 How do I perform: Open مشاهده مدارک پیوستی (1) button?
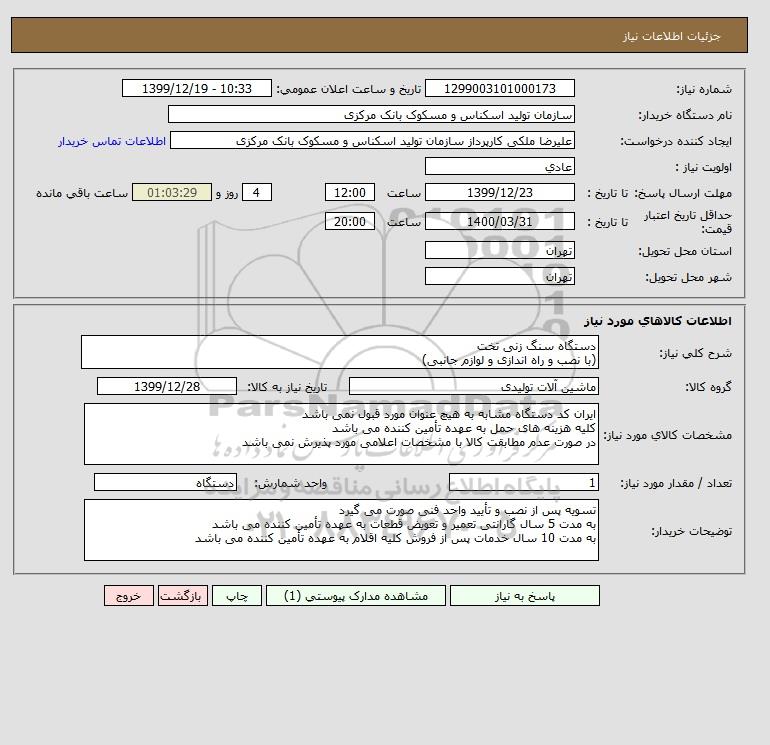click(356, 596)
